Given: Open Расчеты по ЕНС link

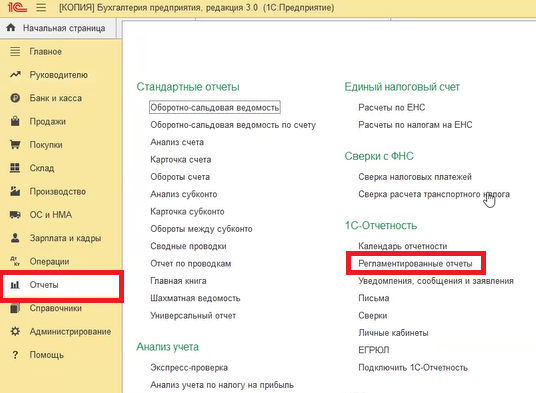Looking at the screenshot, I should (x=391, y=107).
